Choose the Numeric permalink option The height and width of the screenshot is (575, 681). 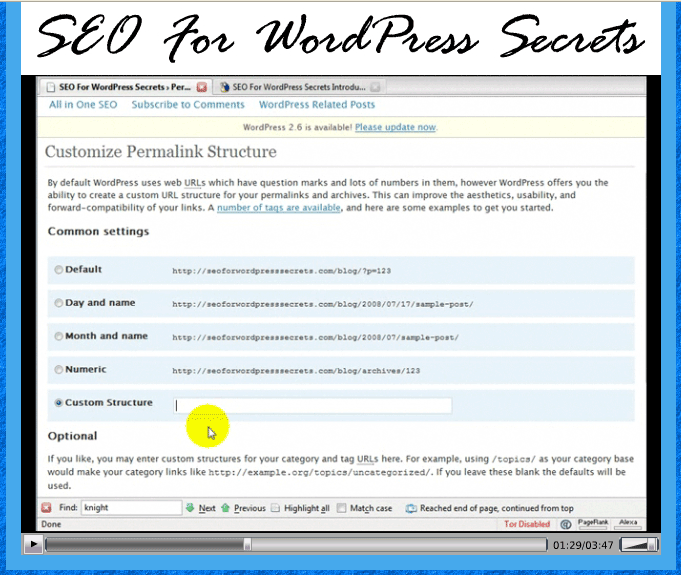59,370
